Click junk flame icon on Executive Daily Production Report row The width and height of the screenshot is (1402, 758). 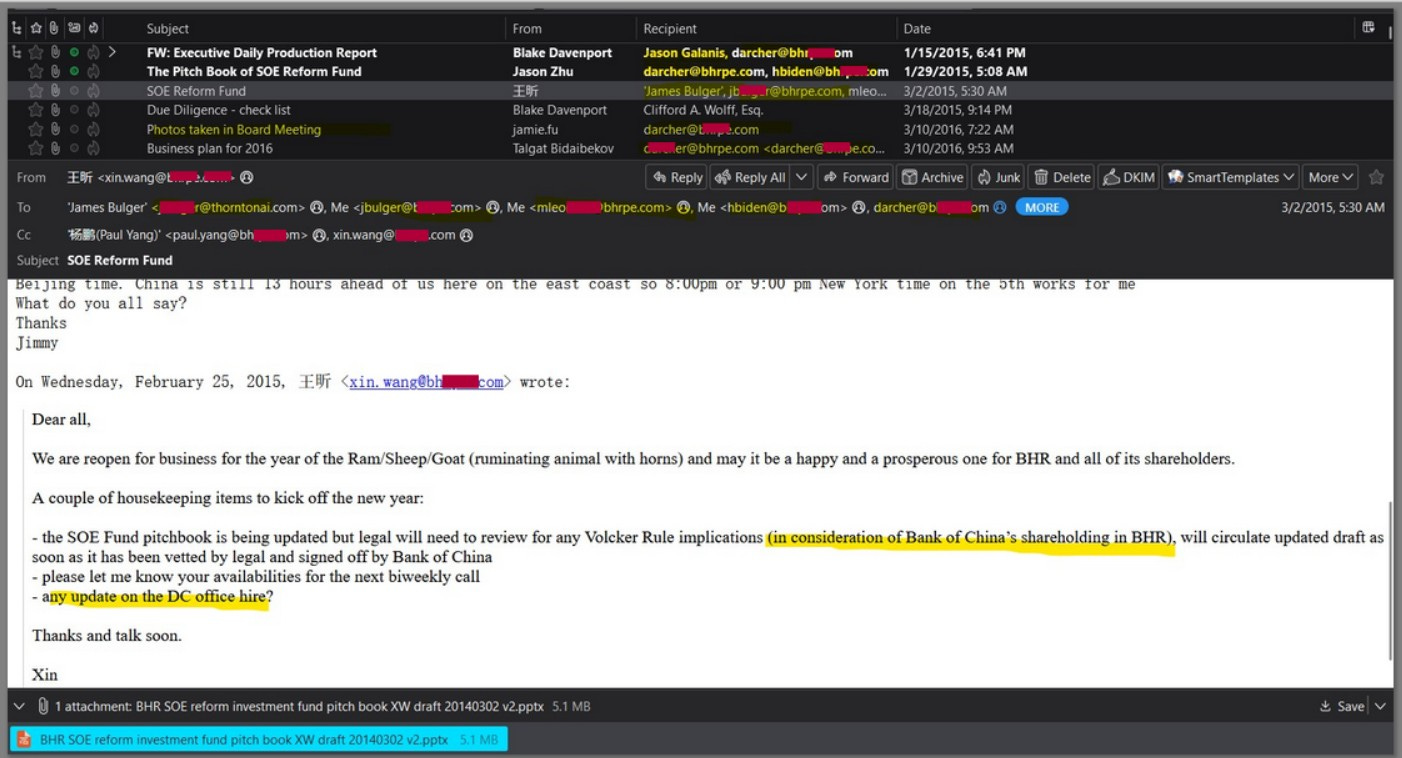(x=93, y=52)
